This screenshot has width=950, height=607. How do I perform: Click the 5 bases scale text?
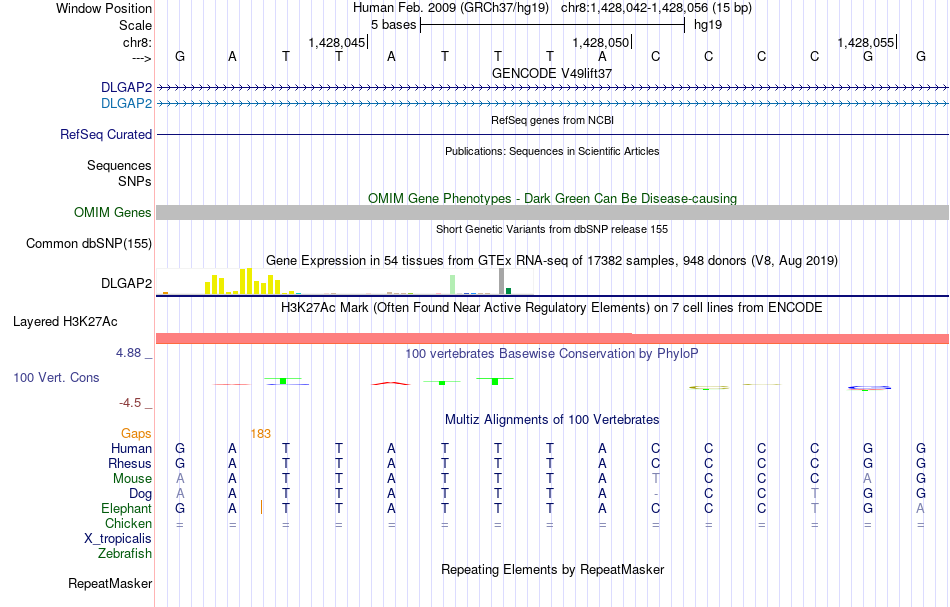coord(393,25)
